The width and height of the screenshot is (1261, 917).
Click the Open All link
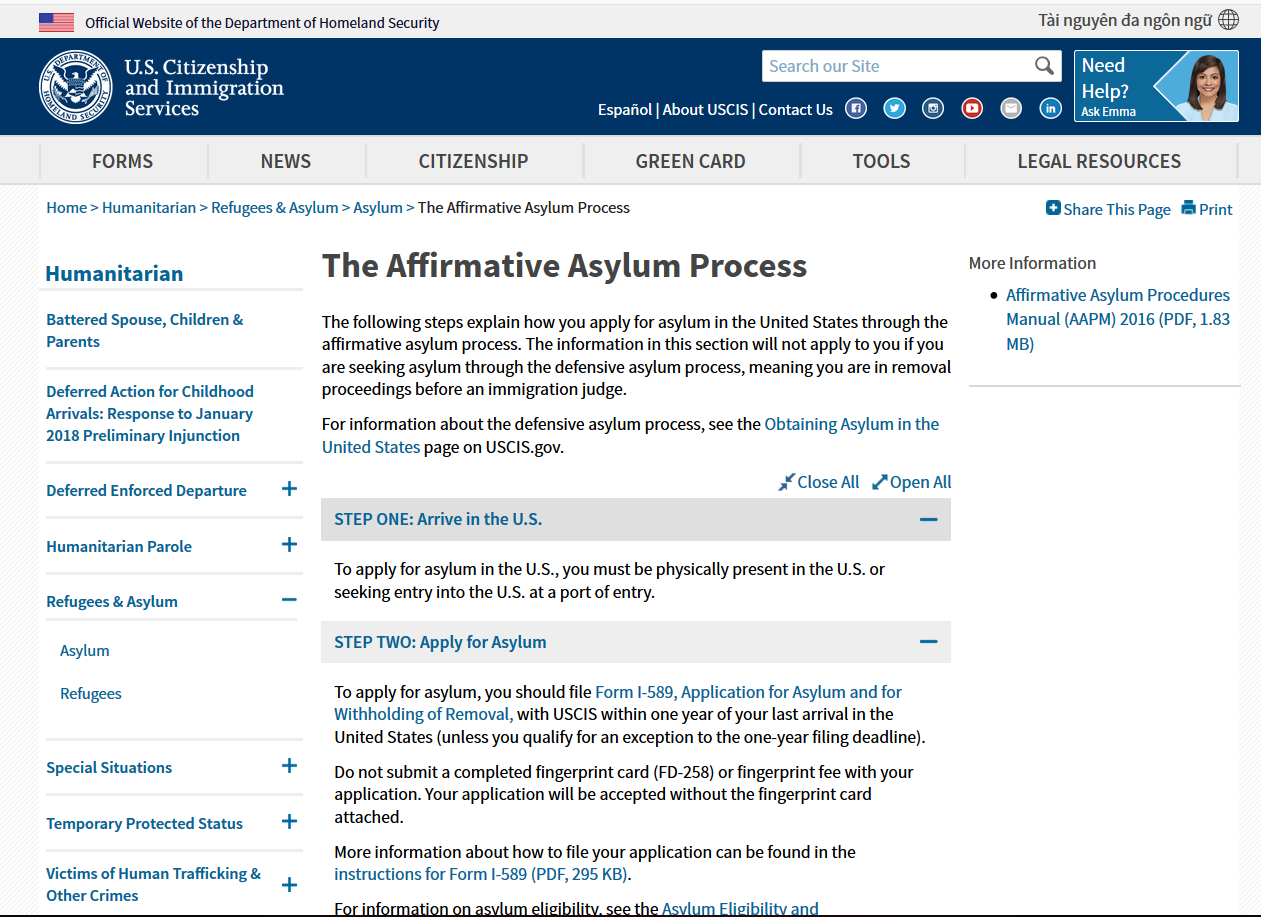pyautogui.click(x=911, y=482)
